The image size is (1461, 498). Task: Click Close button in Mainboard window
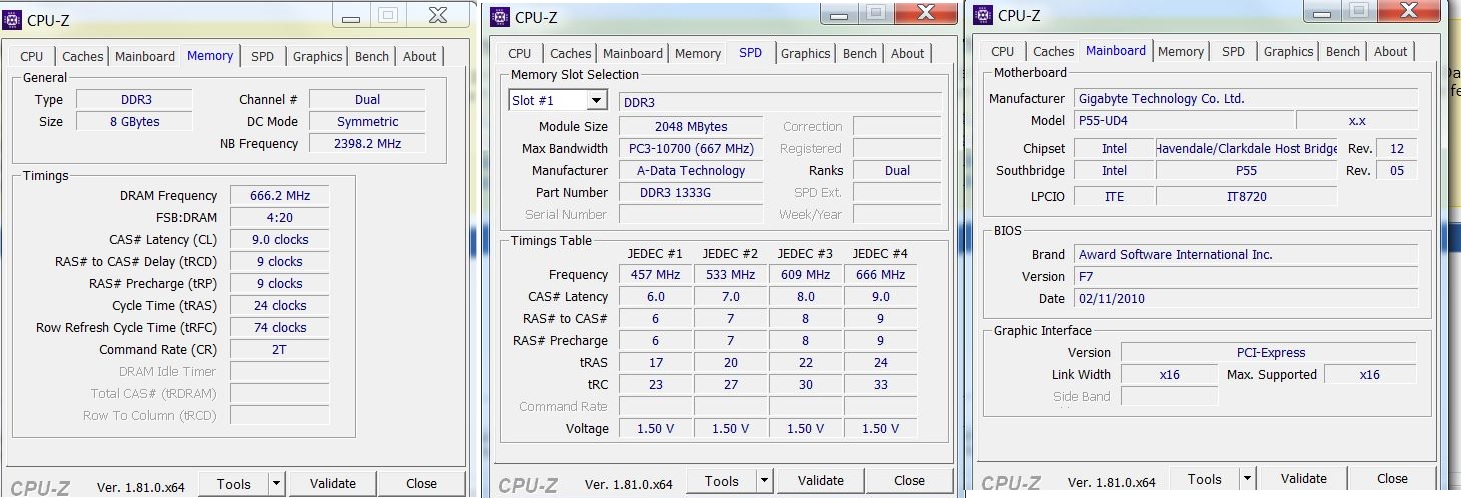coord(1392,479)
